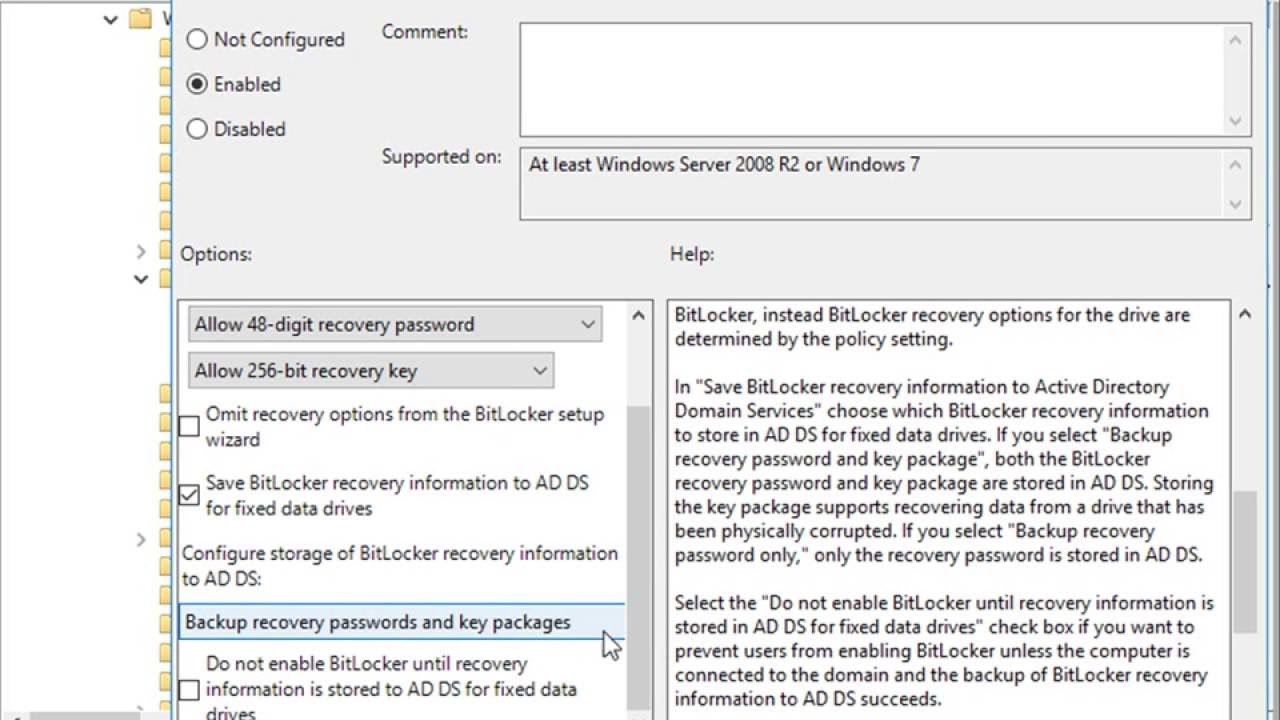Open the Allow 256-bit recovery key dropdown
This screenshot has width=1280, height=720.
pos(371,371)
